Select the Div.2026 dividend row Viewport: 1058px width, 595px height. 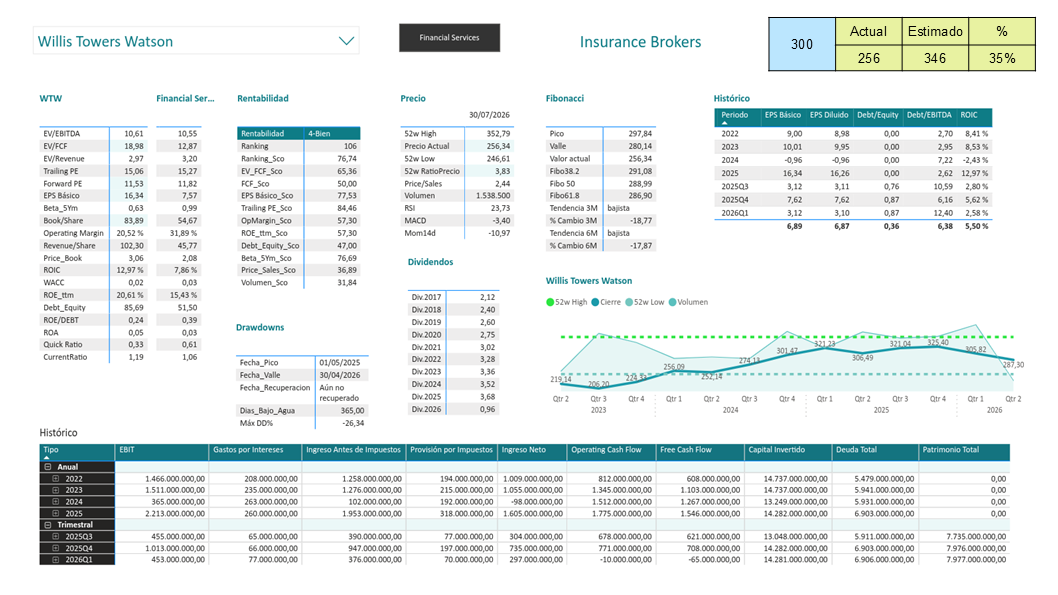coord(453,409)
